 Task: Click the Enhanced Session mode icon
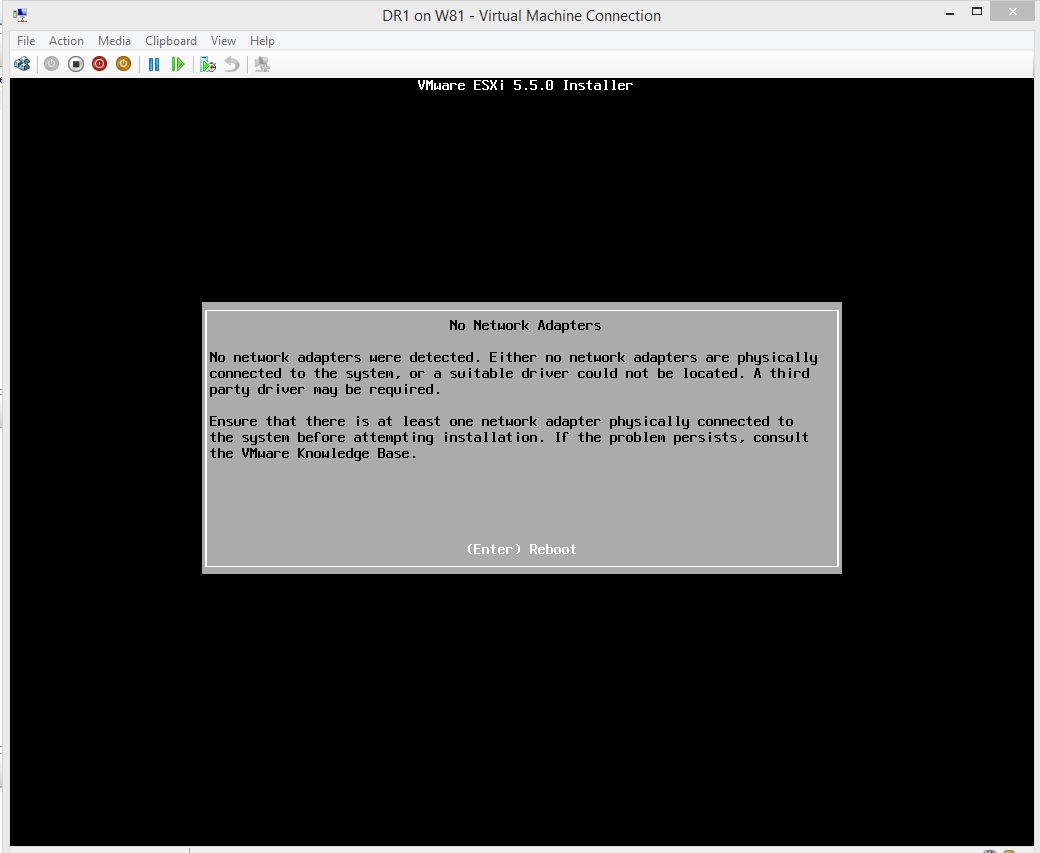point(261,63)
